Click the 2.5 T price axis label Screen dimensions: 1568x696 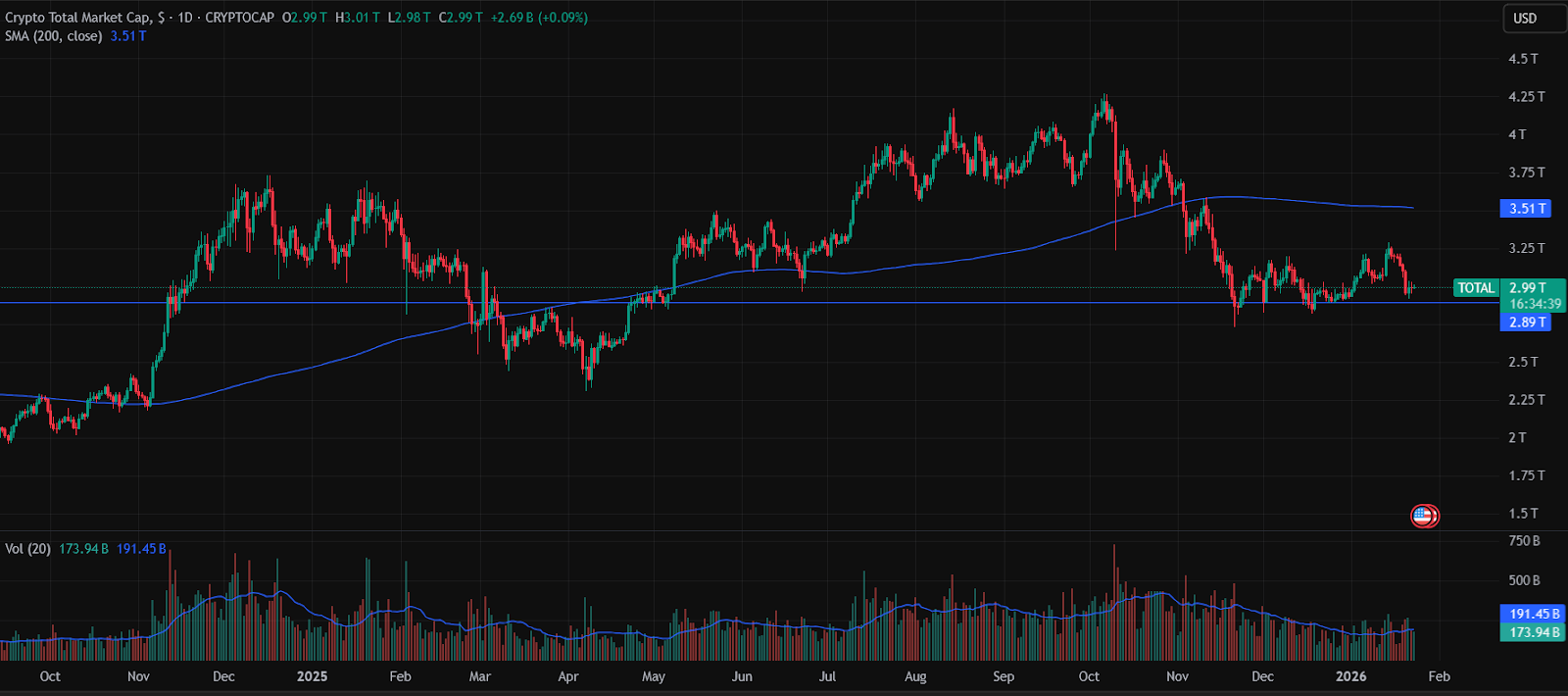pyautogui.click(x=1523, y=363)
